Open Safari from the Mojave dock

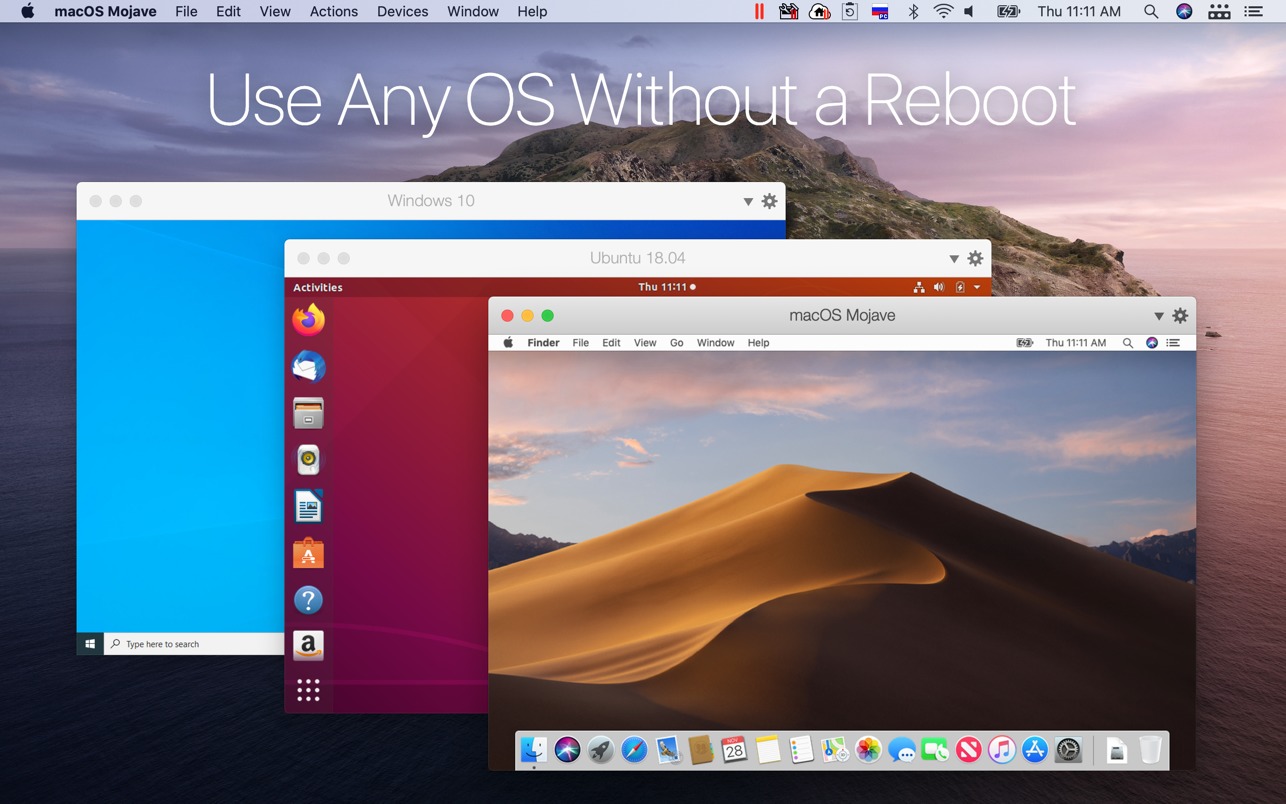pyautogui.click(x=634, y=750)
